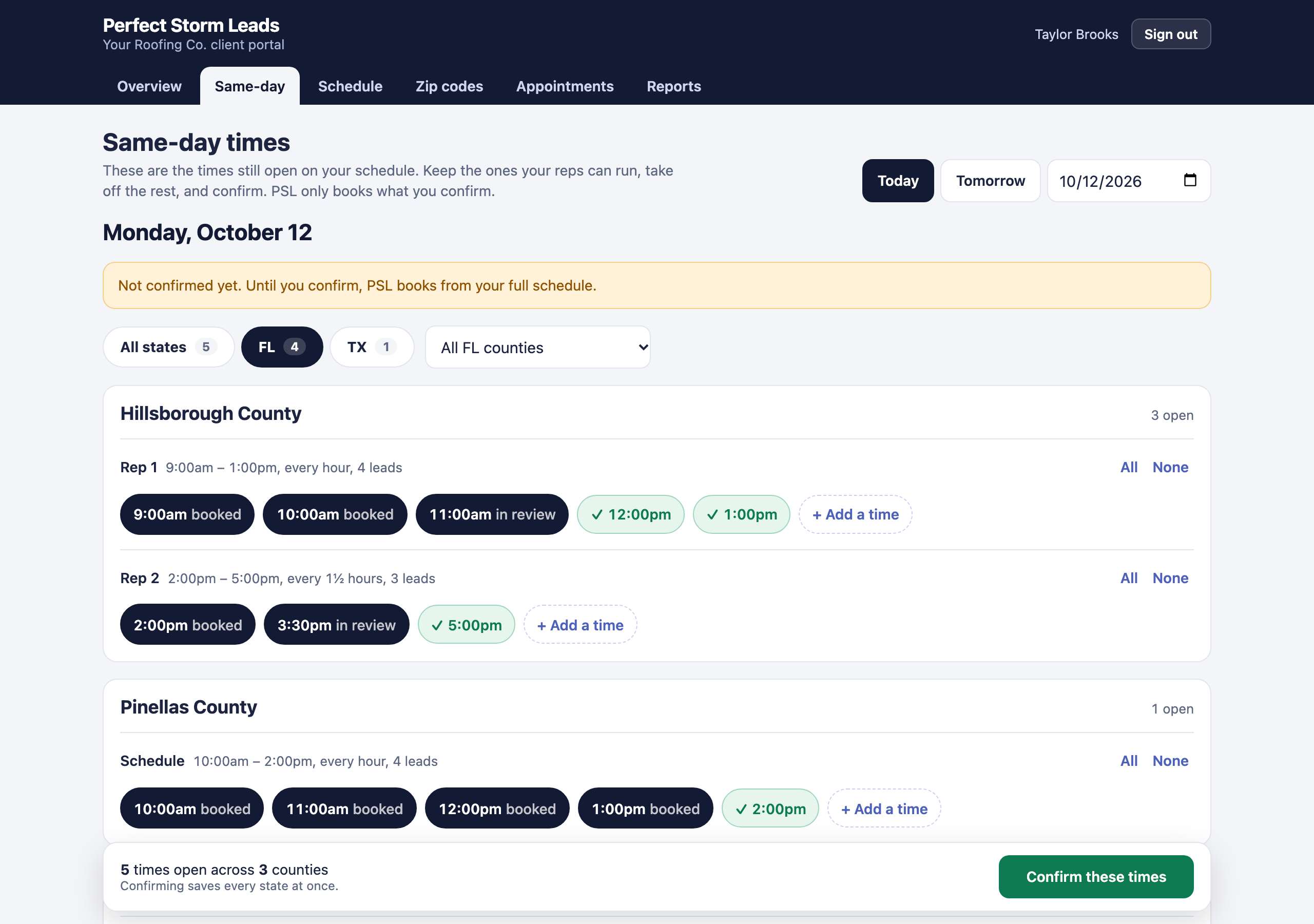1314x924 pixels.
Task: Select None for Pinellas County Schedule
Action: point(1170,761)
